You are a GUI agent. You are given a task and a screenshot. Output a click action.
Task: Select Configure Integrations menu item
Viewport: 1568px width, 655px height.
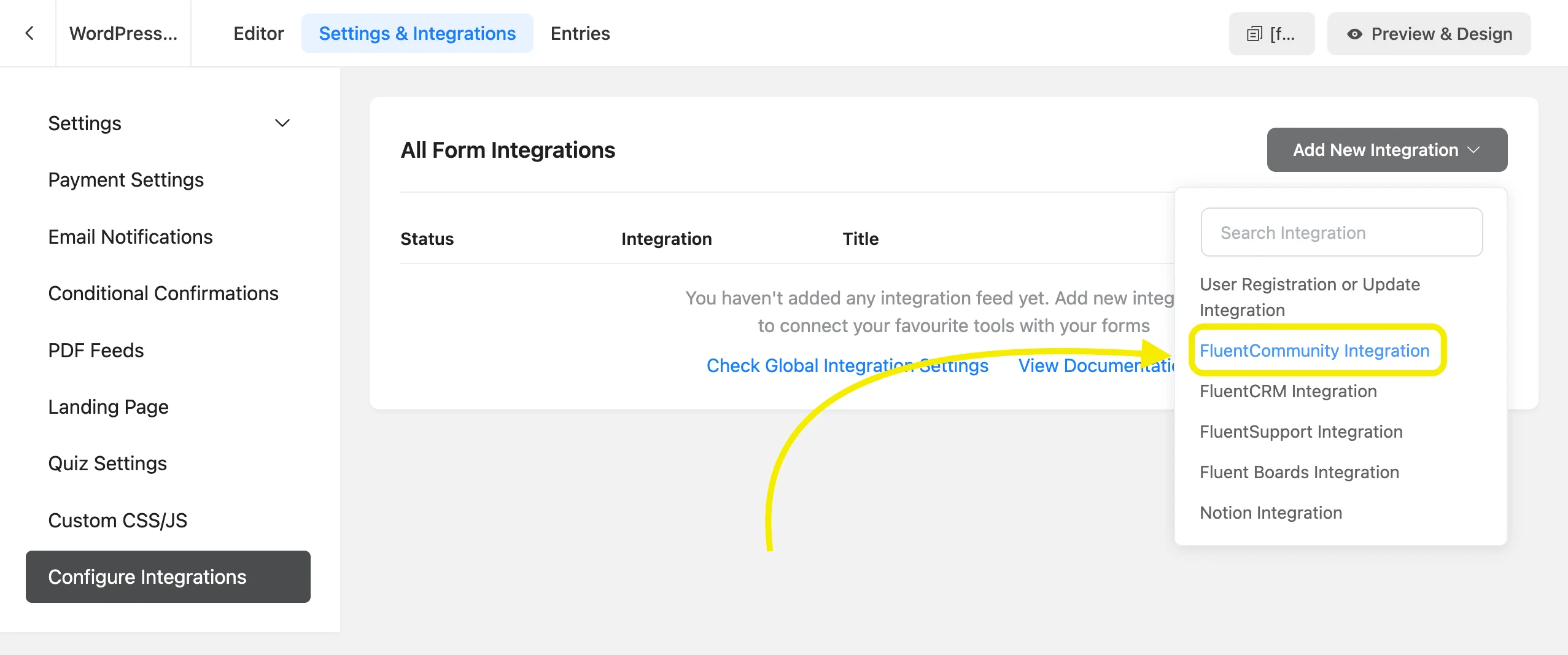click(x=168, y=576)
